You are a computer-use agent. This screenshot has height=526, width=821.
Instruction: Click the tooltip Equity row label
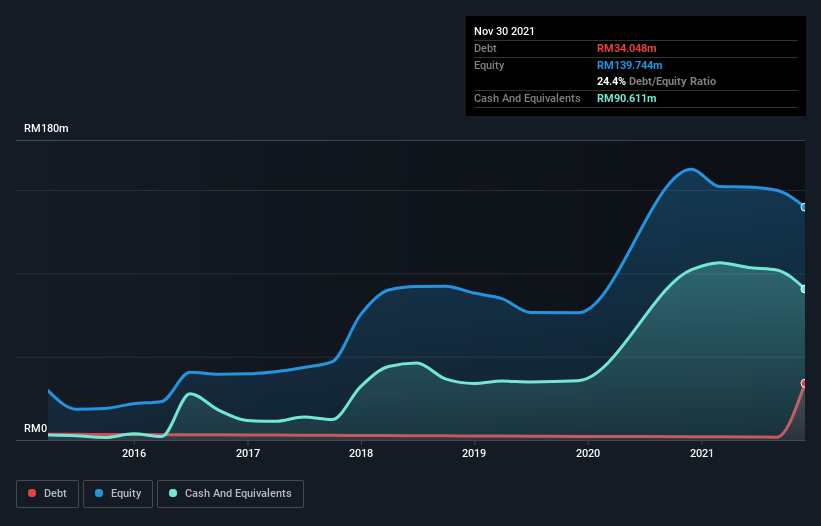pyautogui.click(x=489, y=65)
